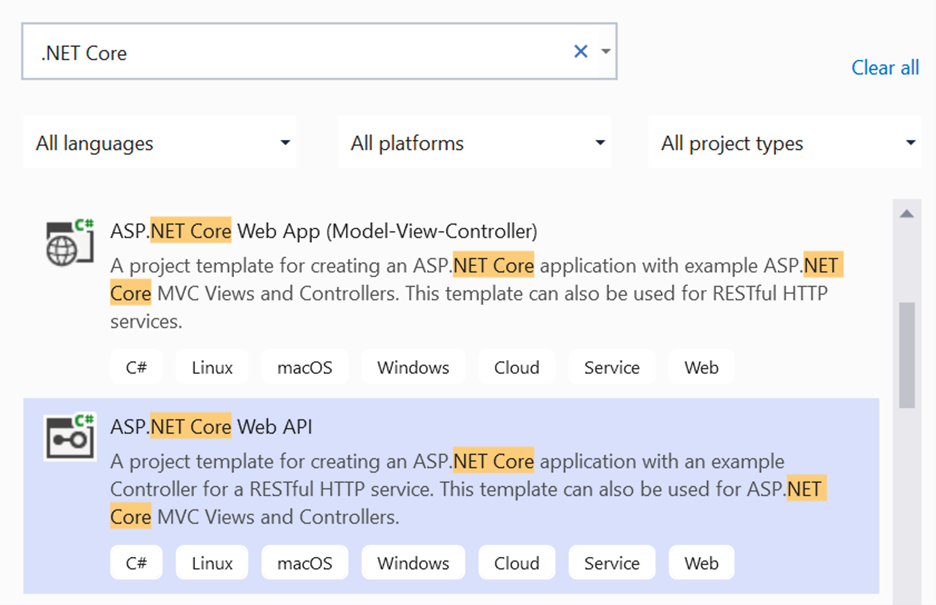Toggle the Windows filter tag on Web API
This screenshot has height=605, width=936.
click(x=413, y=562)
